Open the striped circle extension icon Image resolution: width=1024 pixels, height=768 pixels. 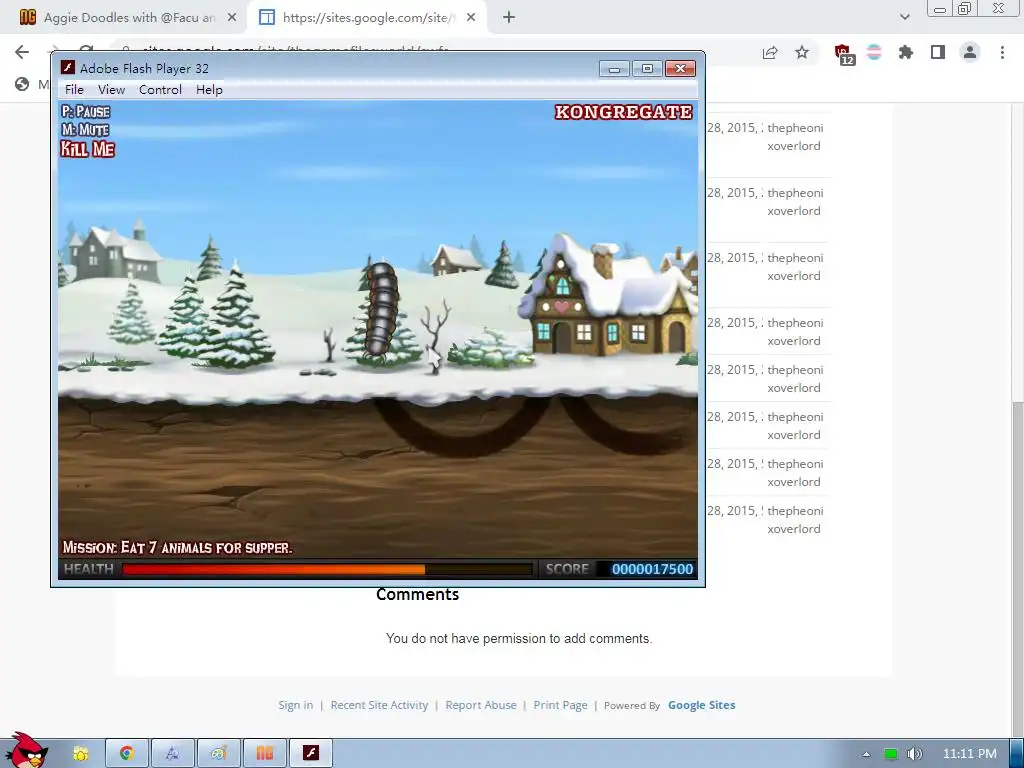point(874,52)
